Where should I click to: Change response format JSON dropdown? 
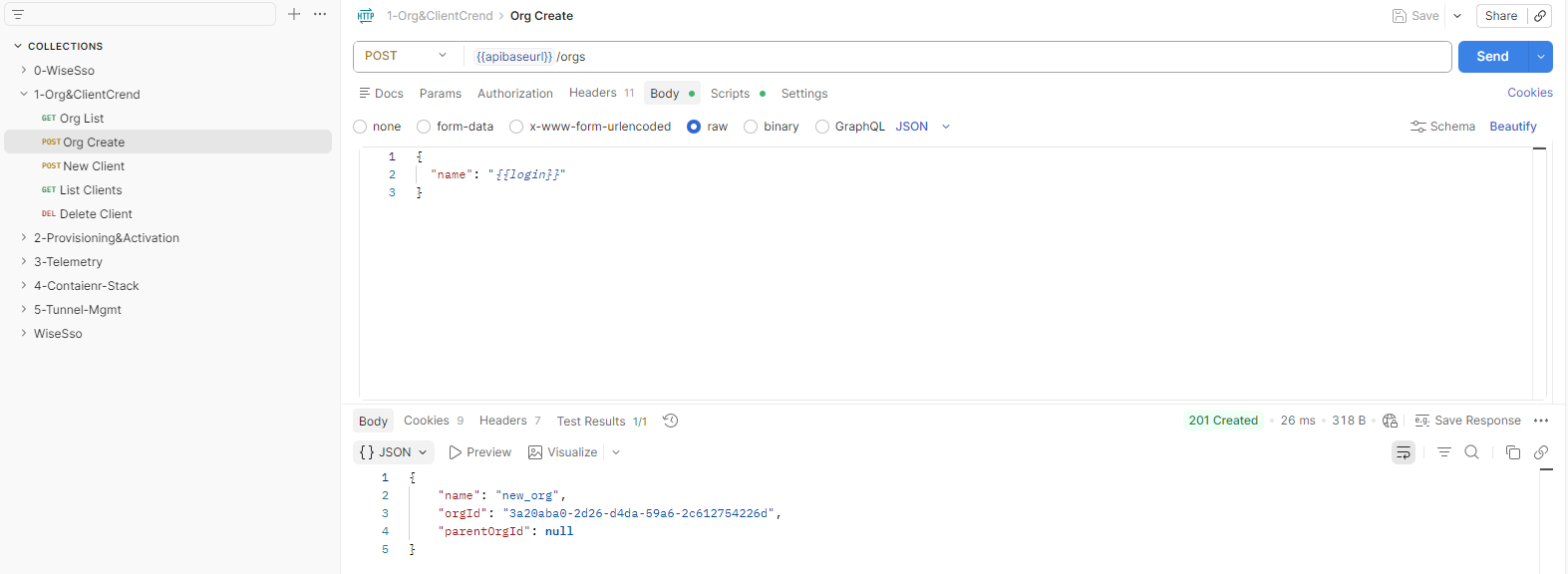click(393, 452)
